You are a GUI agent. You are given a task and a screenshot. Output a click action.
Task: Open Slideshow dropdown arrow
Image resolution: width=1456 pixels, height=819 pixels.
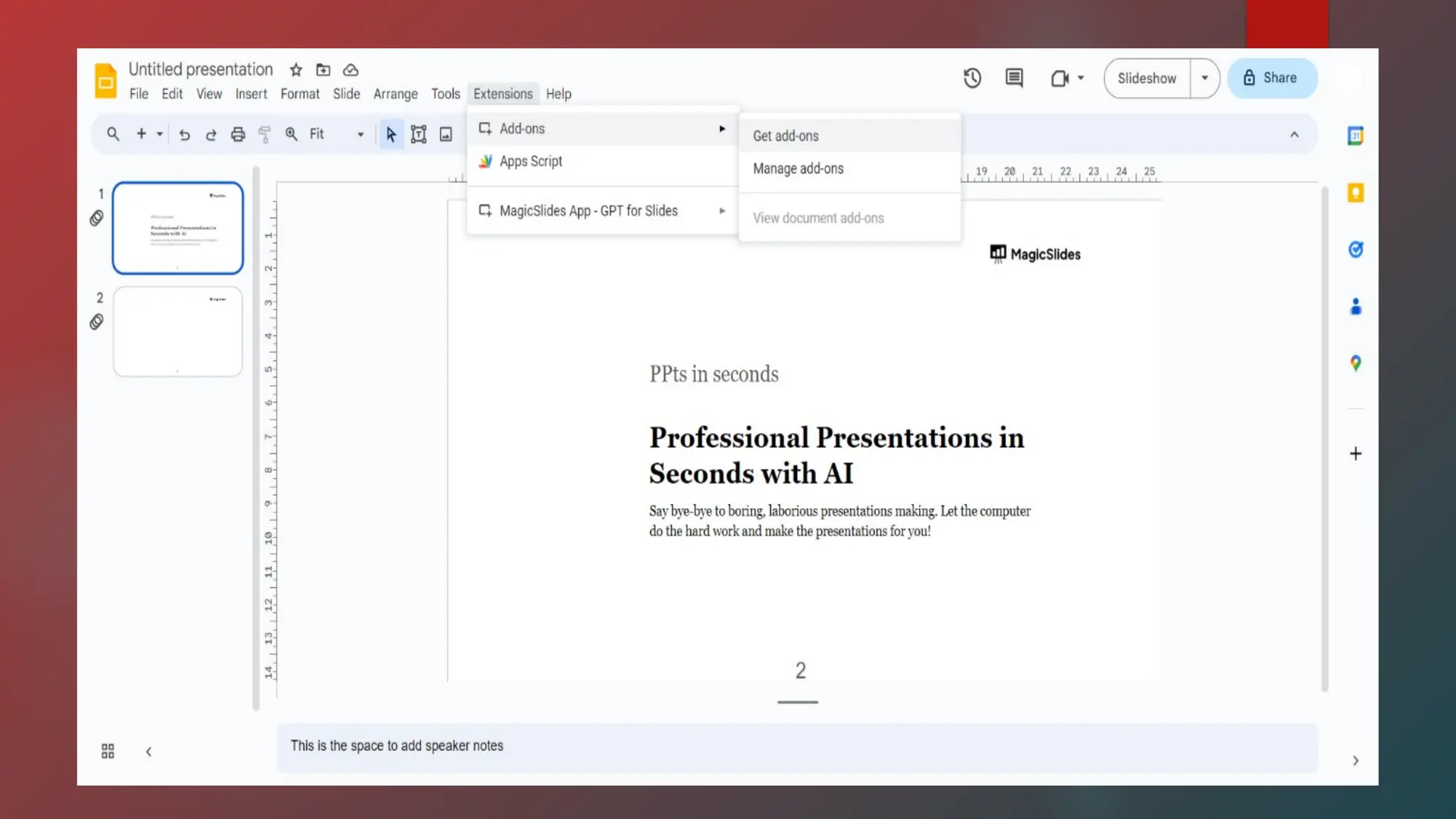pos(1204,78)
